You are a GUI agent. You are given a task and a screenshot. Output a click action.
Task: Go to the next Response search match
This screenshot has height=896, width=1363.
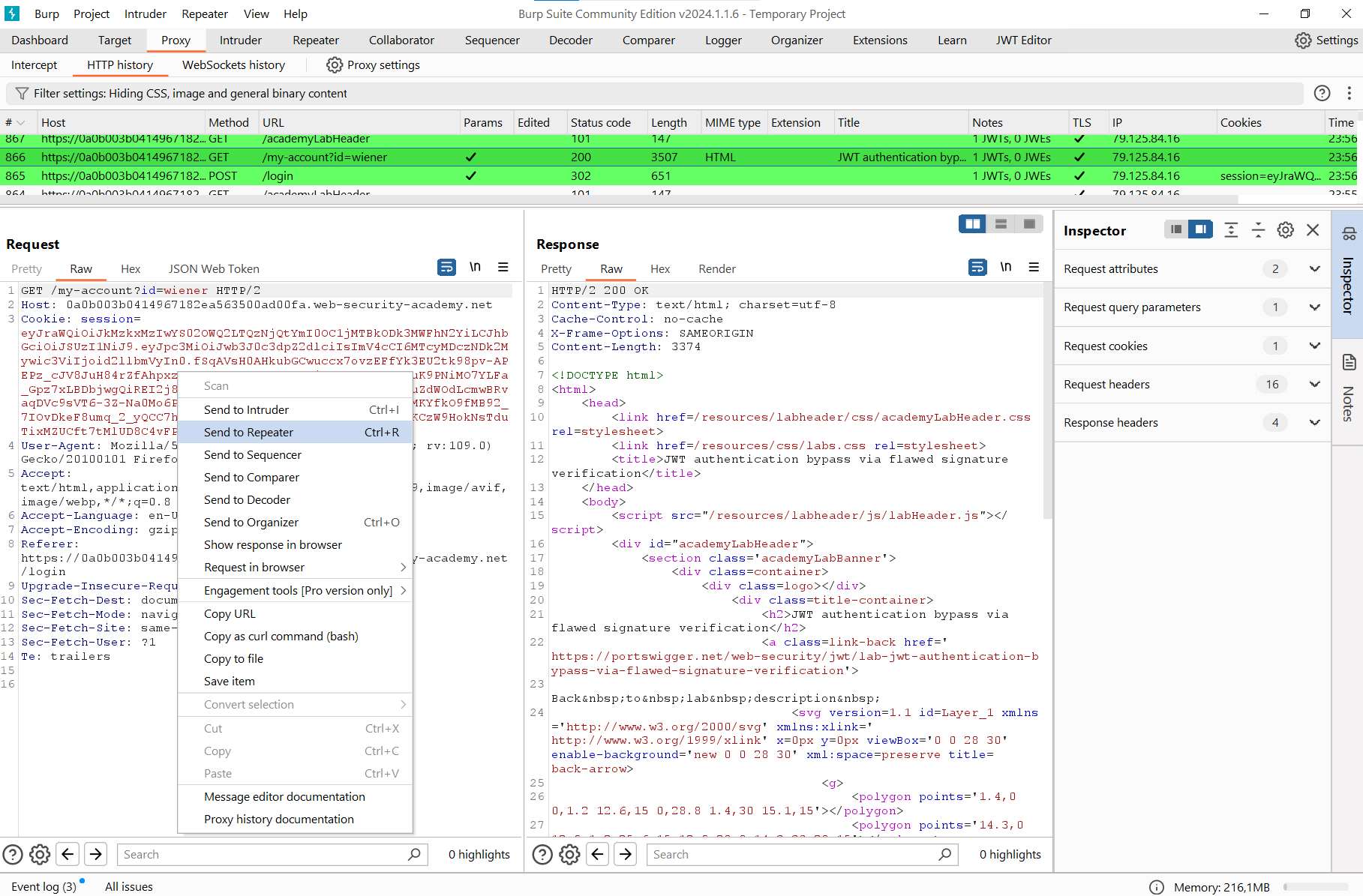click(x=626, y=854)
